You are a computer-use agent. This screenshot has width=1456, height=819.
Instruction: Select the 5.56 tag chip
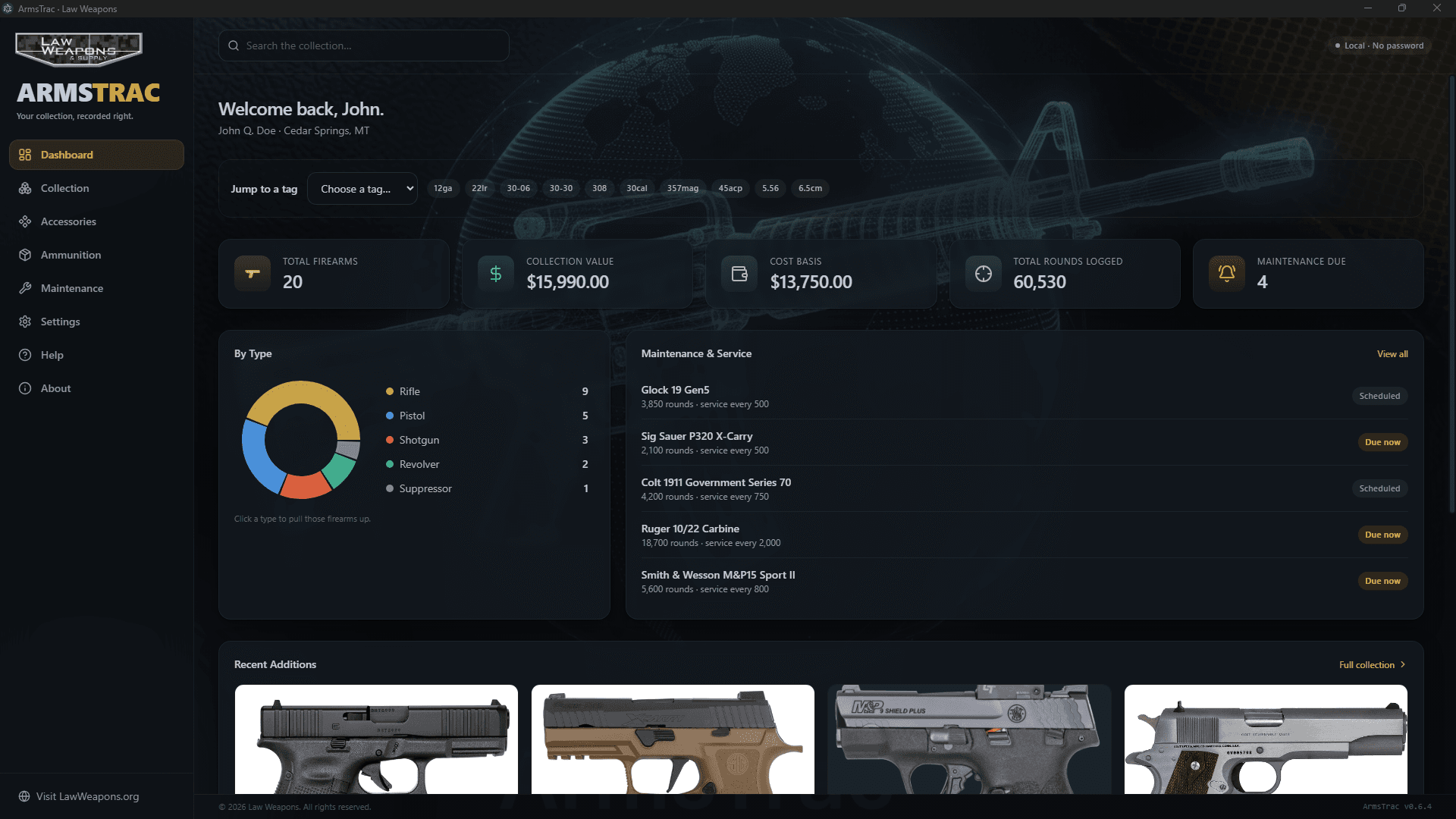(x=770, y=188)
